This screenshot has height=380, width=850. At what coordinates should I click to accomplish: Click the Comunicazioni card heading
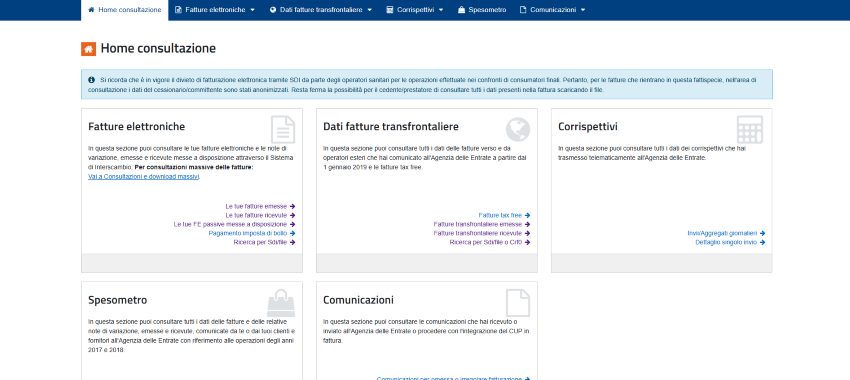click(x=358, y=300)
